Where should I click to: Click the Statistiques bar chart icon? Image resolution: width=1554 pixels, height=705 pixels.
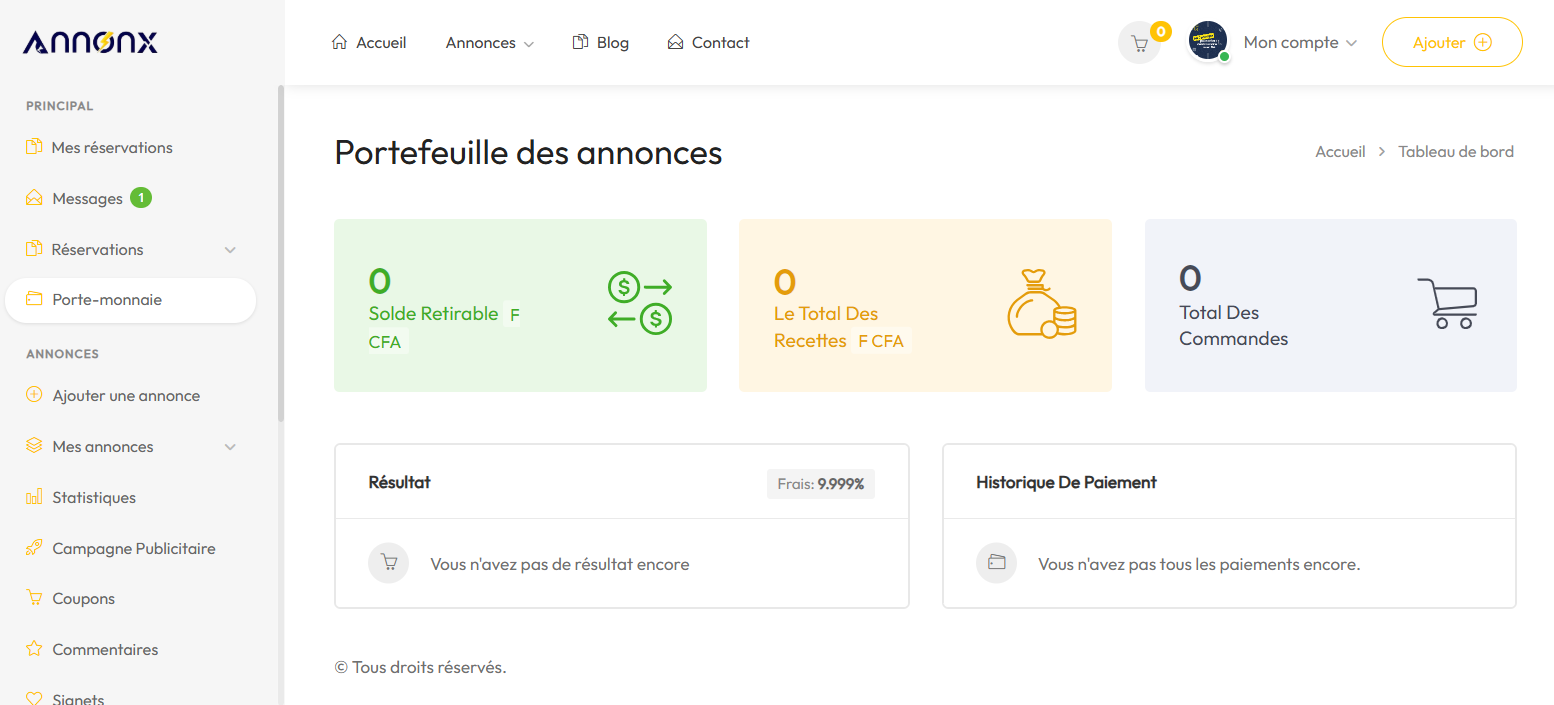pos(34,497)
